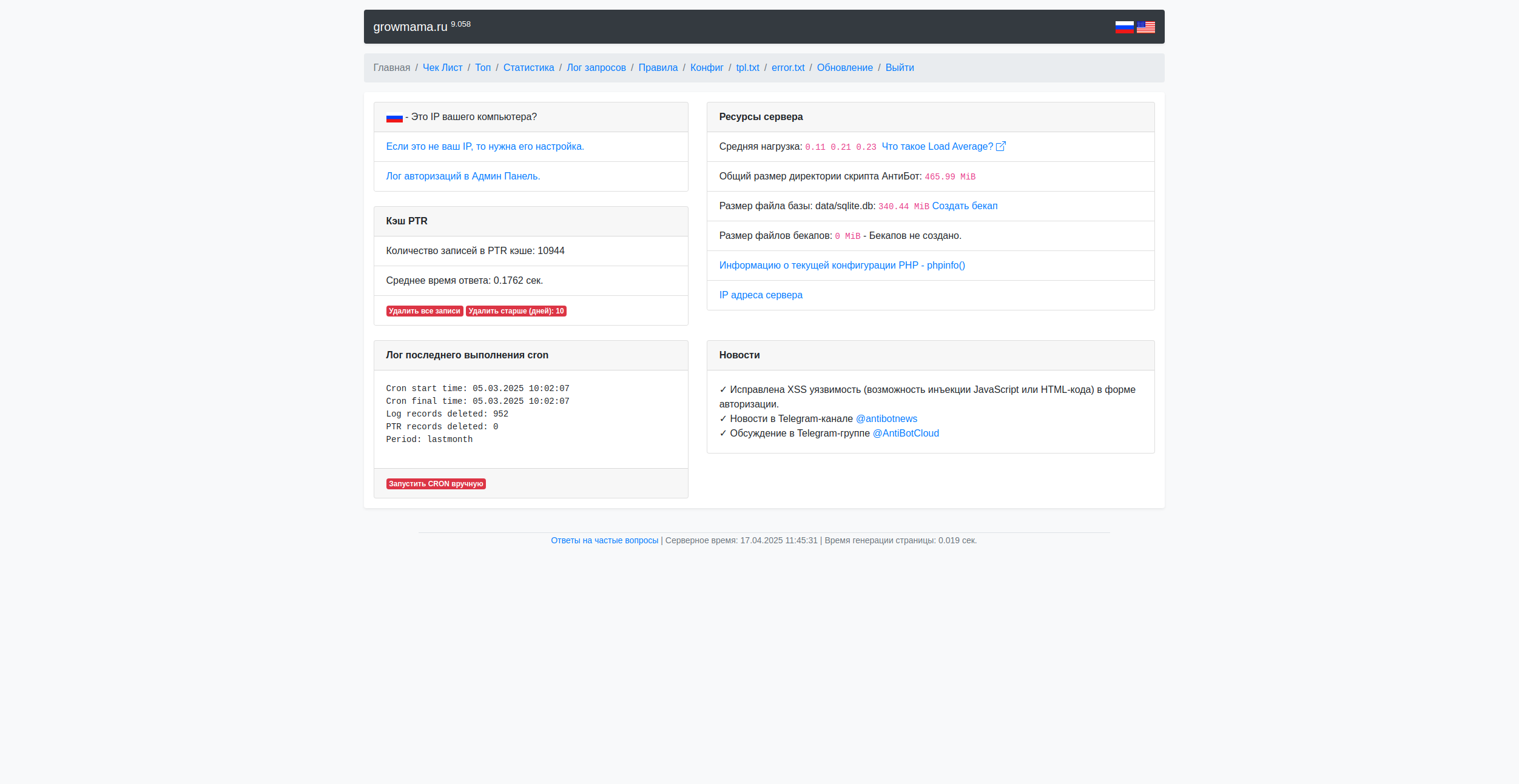Go to the Статистика page
Viewport: 1519px width, 784px height.
click(528, 68)
